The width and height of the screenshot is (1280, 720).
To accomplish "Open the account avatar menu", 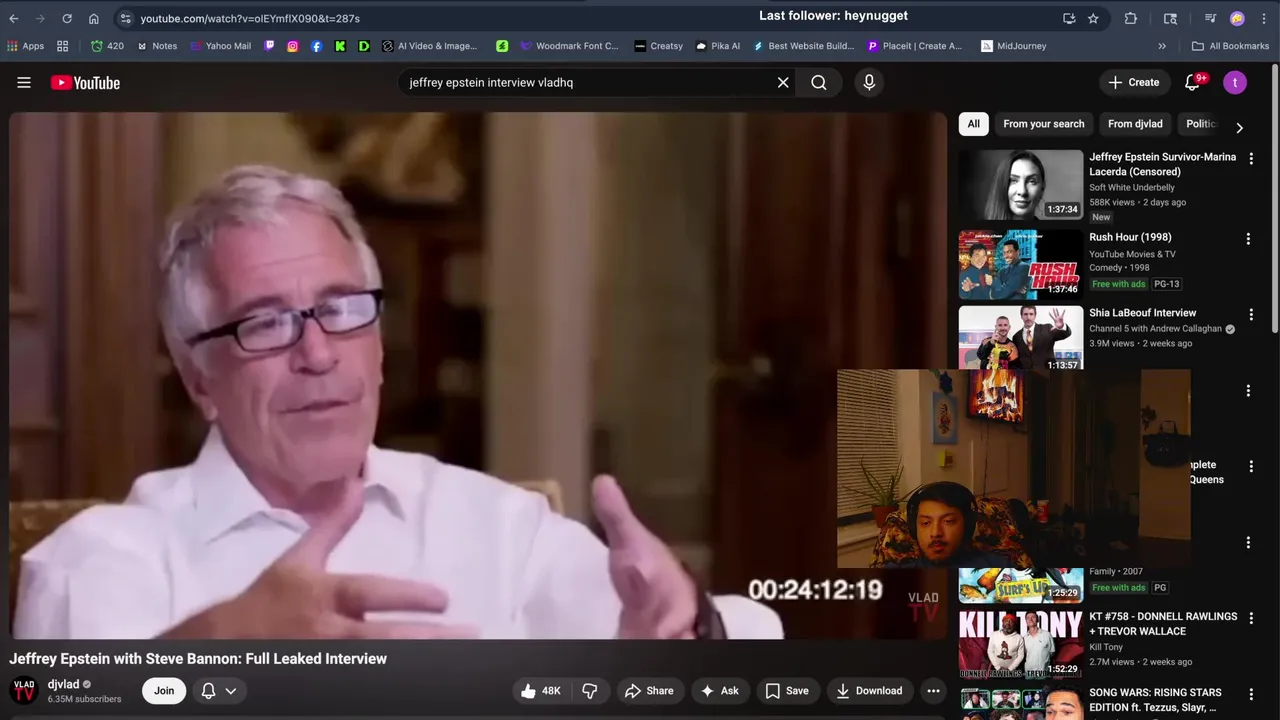I will 1235,83.
